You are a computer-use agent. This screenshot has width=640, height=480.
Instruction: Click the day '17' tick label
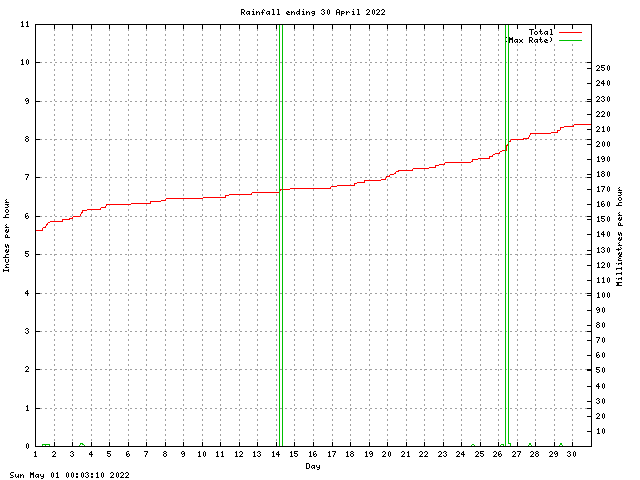click(331, 454)
